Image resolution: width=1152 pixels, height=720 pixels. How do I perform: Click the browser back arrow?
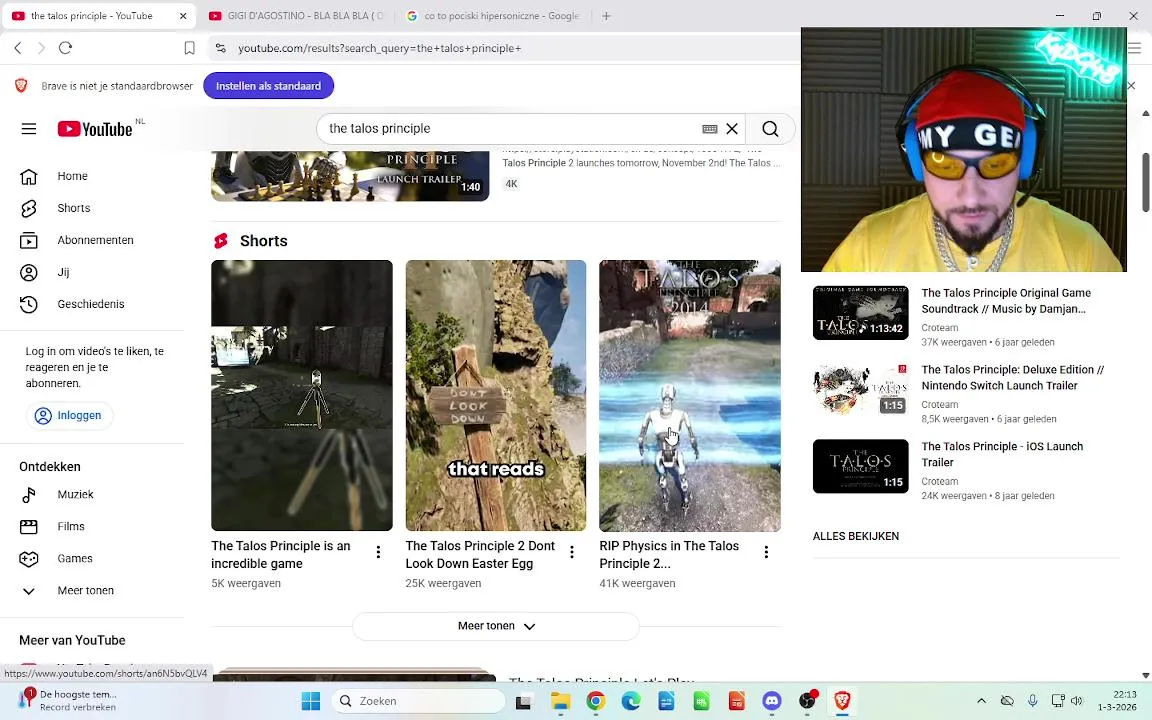(18, 48)
